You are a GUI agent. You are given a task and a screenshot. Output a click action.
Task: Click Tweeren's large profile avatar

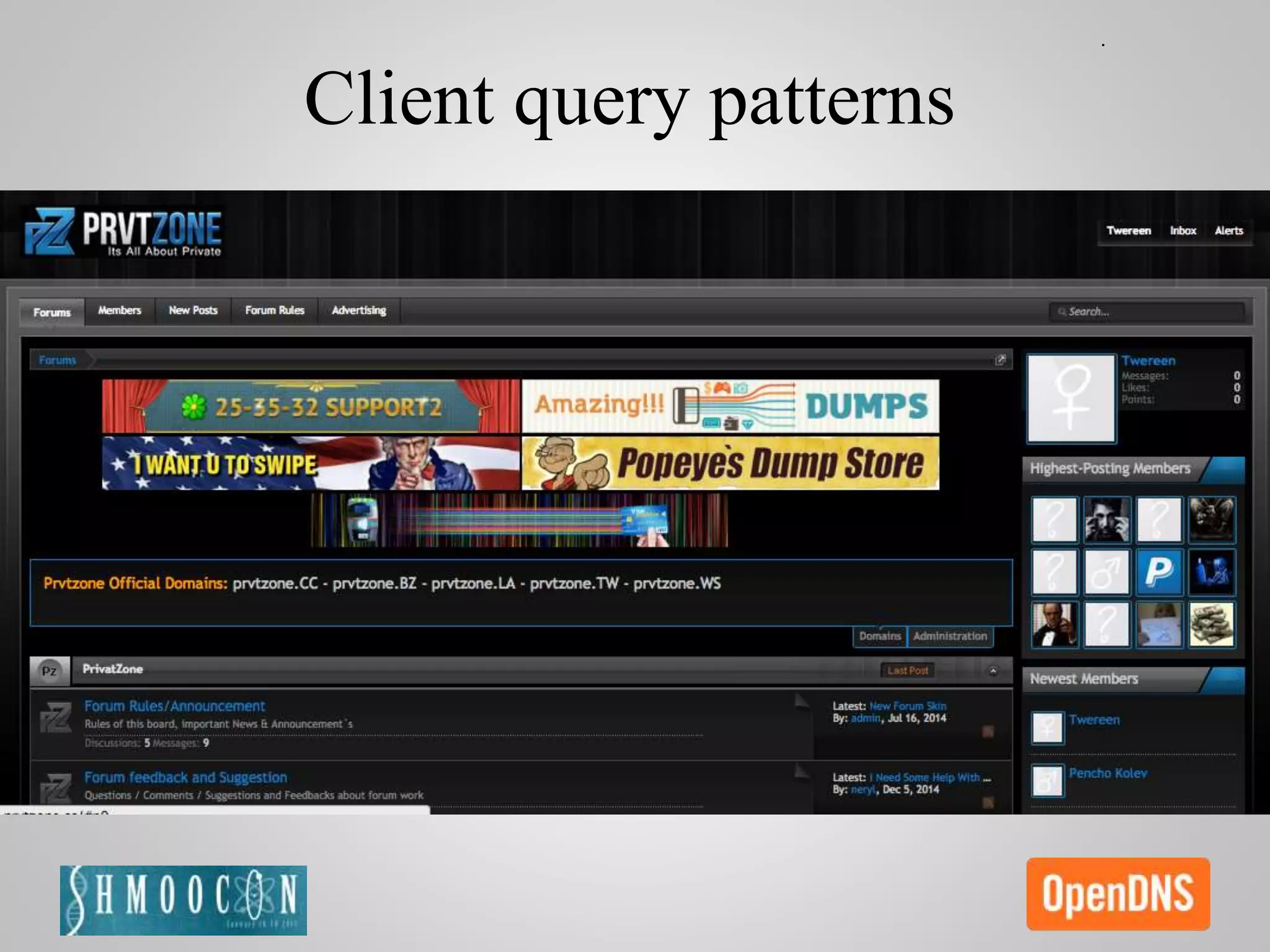pos(1072,398)
